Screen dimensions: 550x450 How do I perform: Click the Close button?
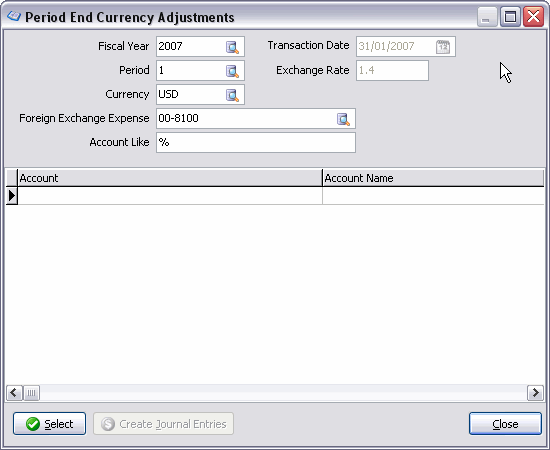(x=505, y=424)
